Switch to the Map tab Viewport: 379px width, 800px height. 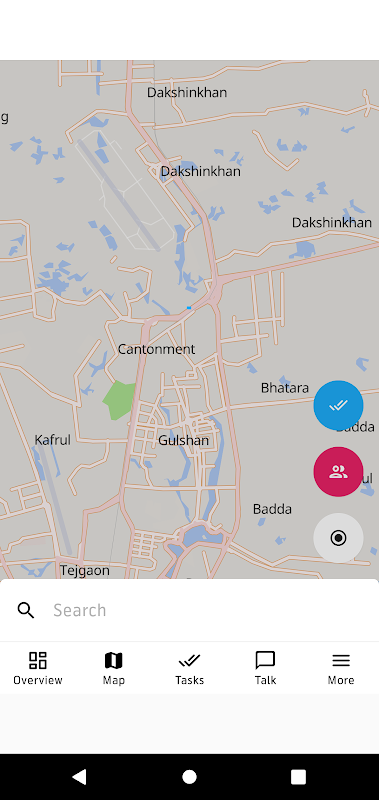point(113,668)
